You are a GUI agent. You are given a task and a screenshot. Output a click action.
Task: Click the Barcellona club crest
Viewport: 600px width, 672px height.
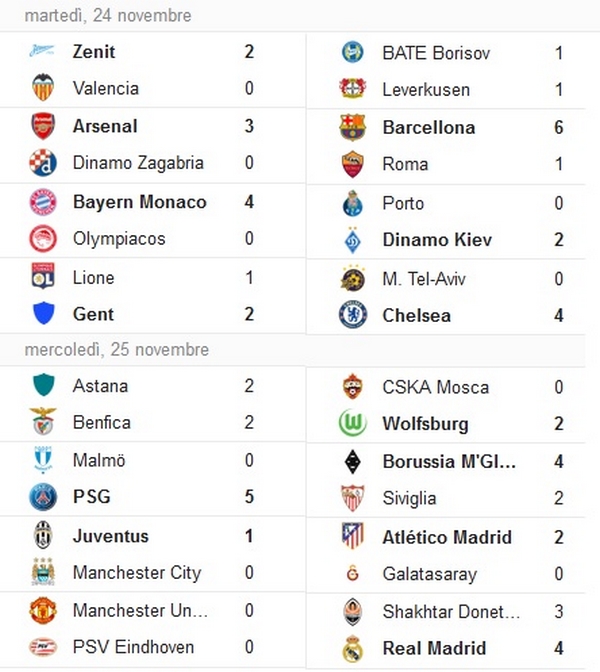(352, 127)
